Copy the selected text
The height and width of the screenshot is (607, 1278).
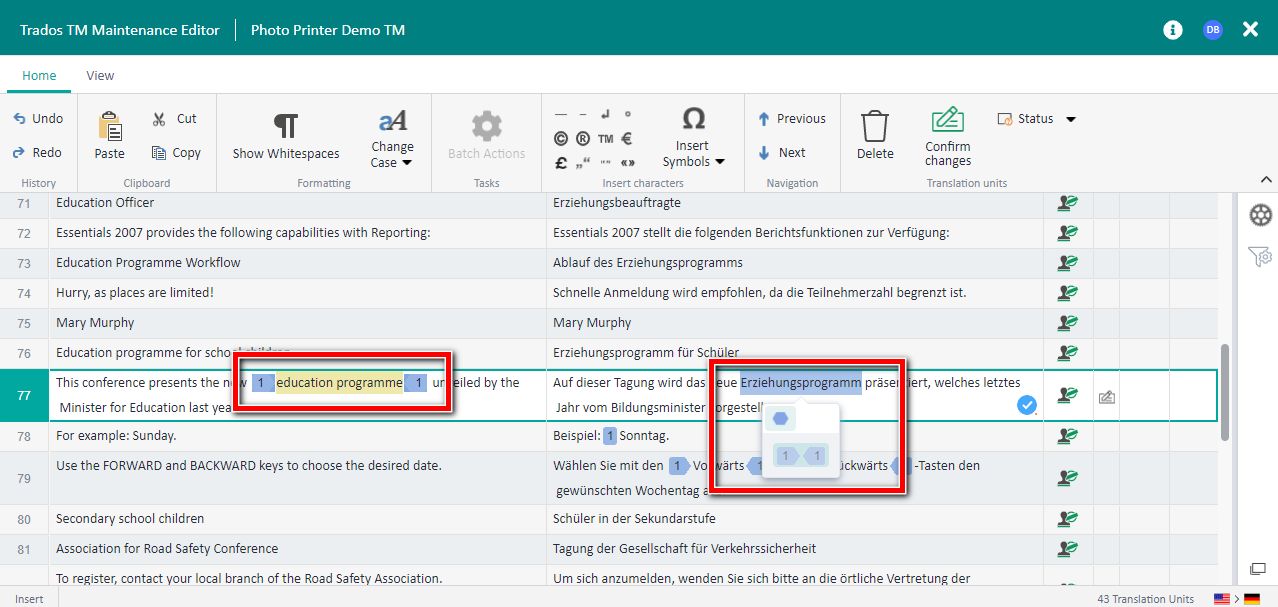[176, 152]
